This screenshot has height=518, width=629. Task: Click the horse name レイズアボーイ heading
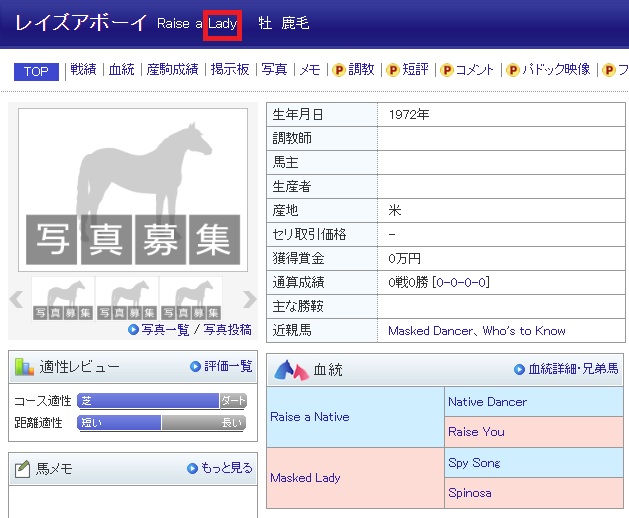tap(81, 23)
